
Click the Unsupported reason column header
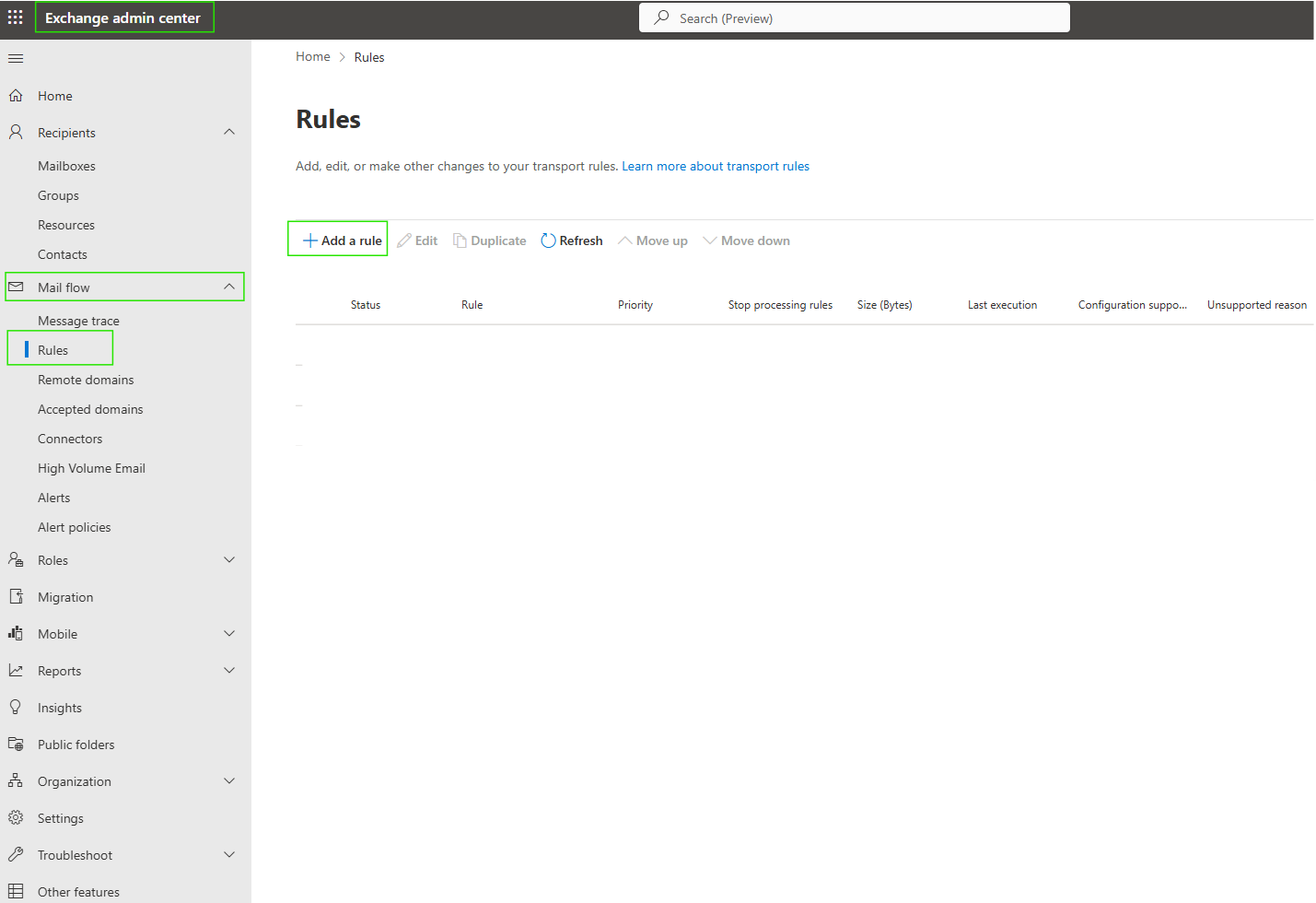[1257, 305]
